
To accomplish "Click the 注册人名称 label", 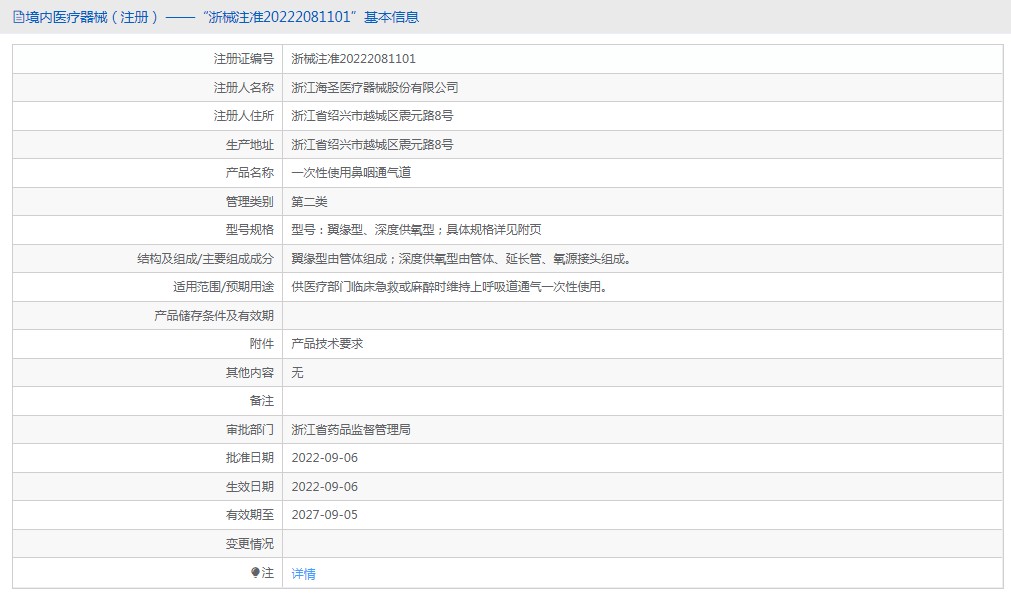I will coord(244,87).
